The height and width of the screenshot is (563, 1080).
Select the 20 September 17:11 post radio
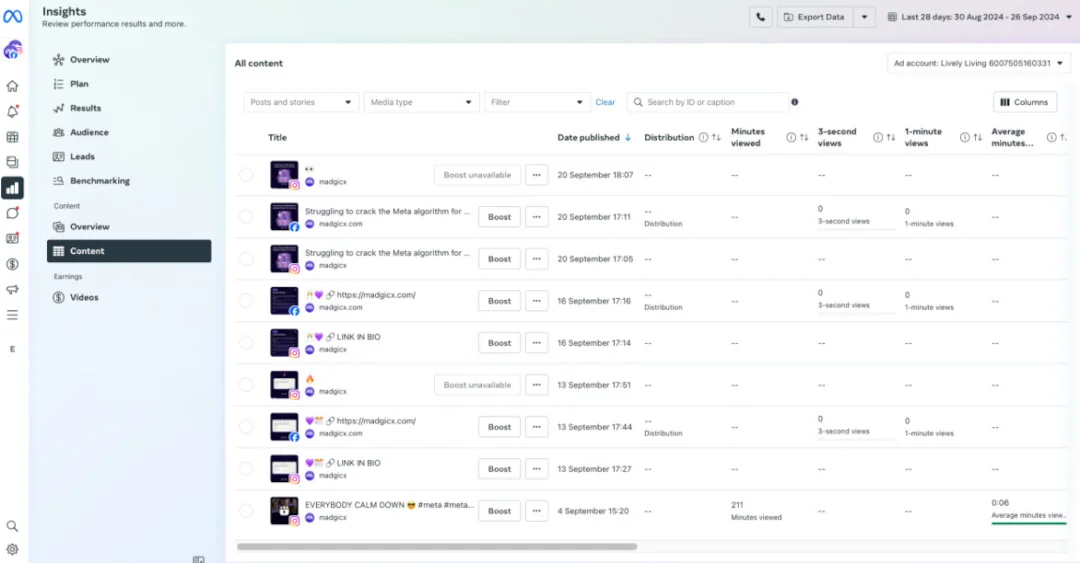246,216
